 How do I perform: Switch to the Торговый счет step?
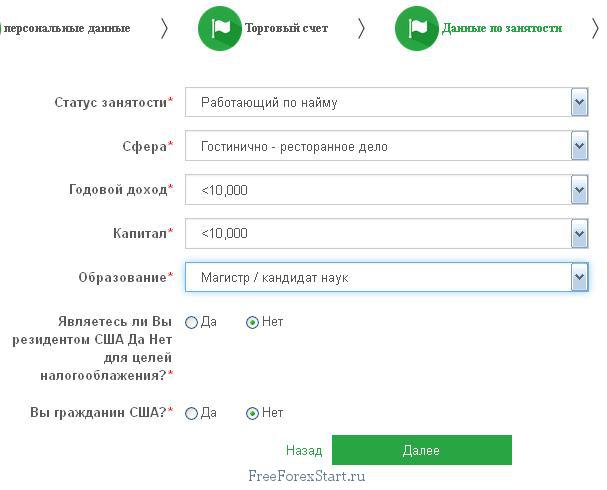tap(286, 28)
